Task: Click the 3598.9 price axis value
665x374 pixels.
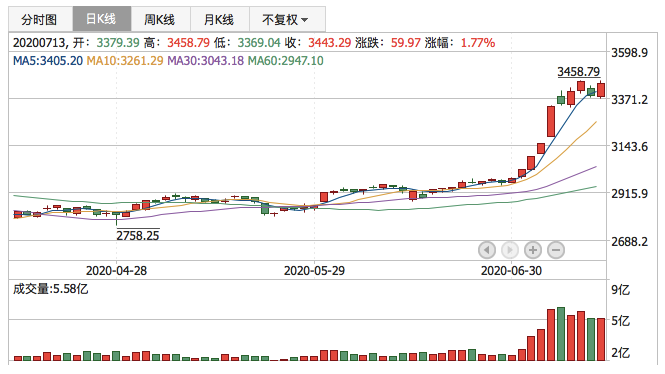Action: pos(629,53)
